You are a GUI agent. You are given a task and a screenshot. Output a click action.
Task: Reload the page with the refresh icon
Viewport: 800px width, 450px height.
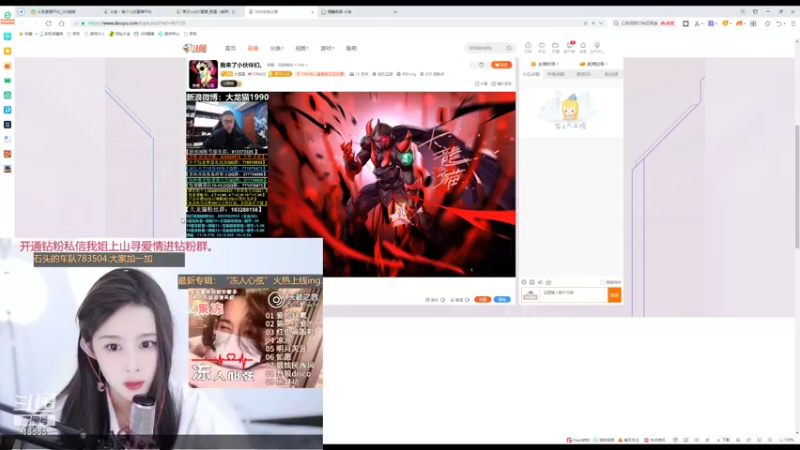click(48, 23)
